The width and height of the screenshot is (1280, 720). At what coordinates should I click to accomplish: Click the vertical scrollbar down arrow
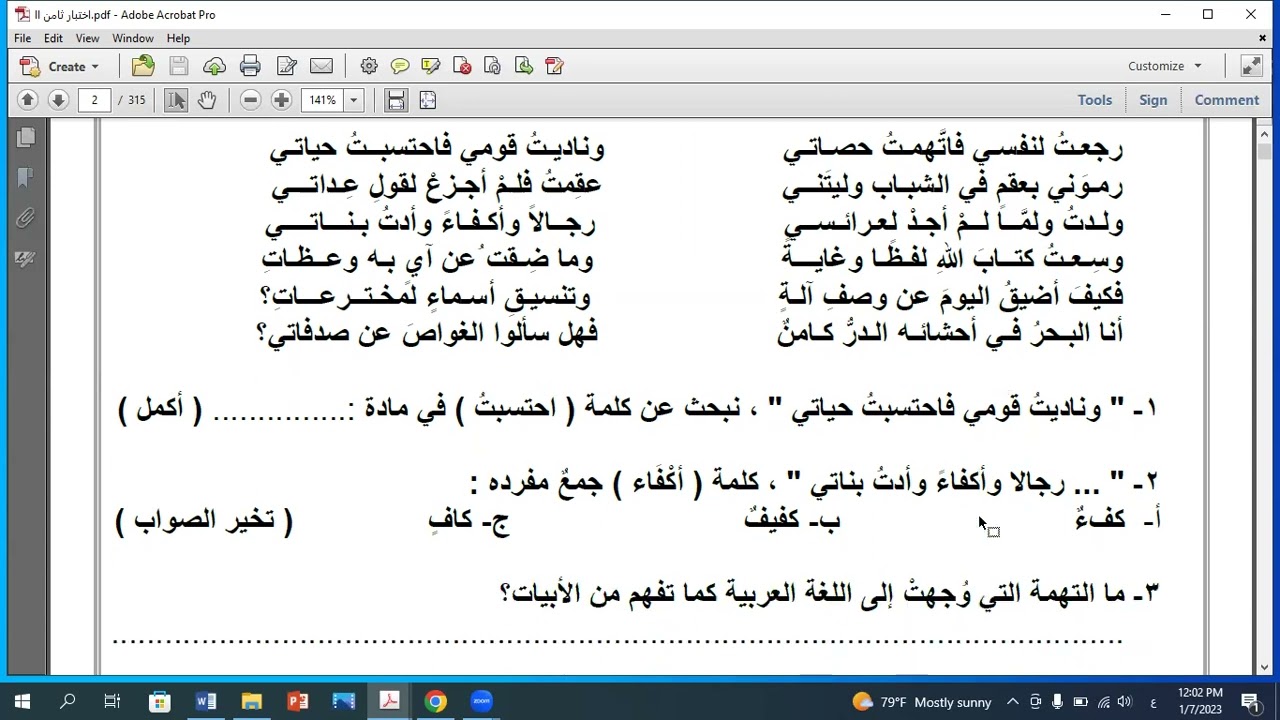[1264, 667]
